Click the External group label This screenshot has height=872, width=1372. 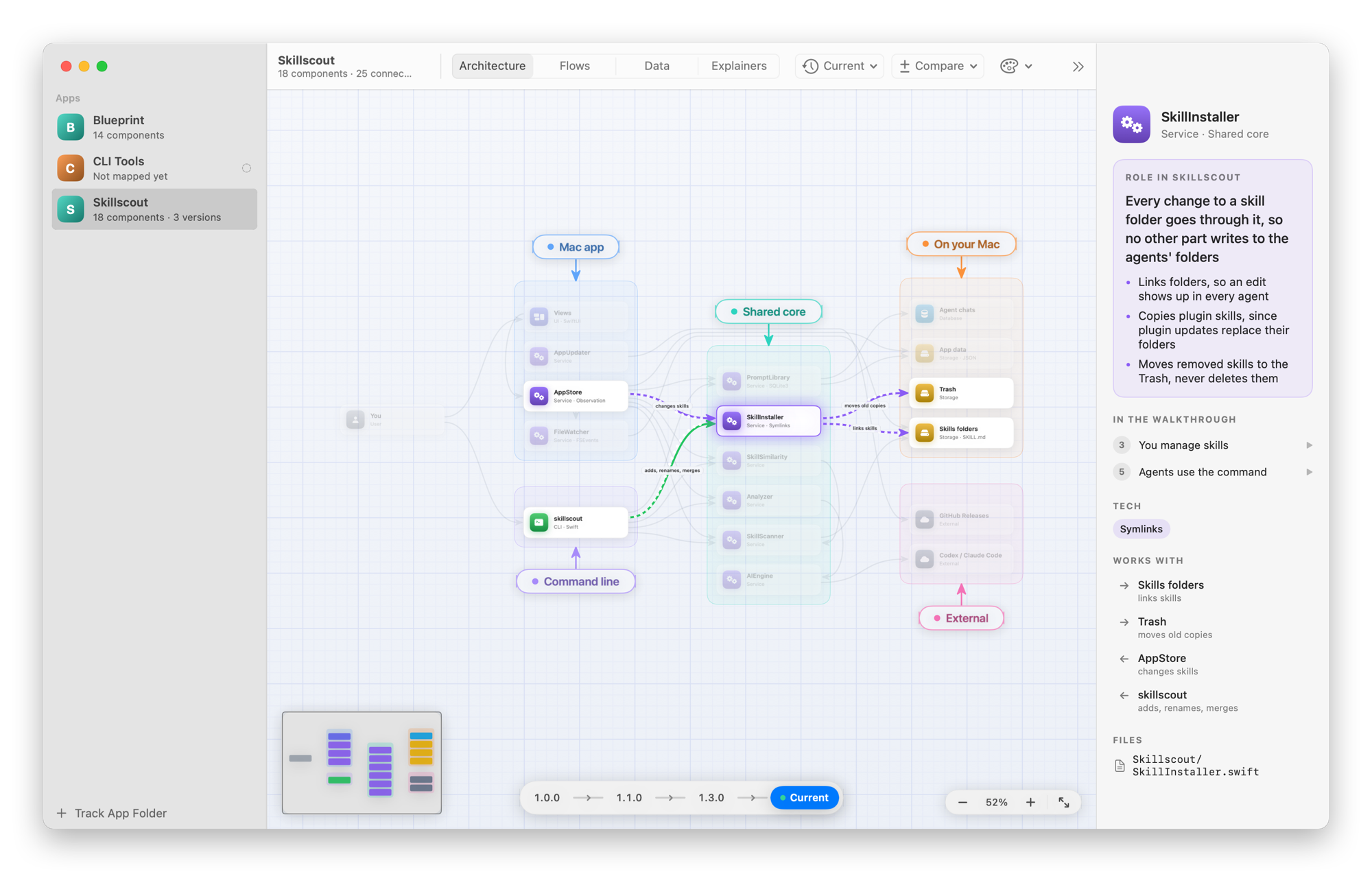tap(961, 618)
